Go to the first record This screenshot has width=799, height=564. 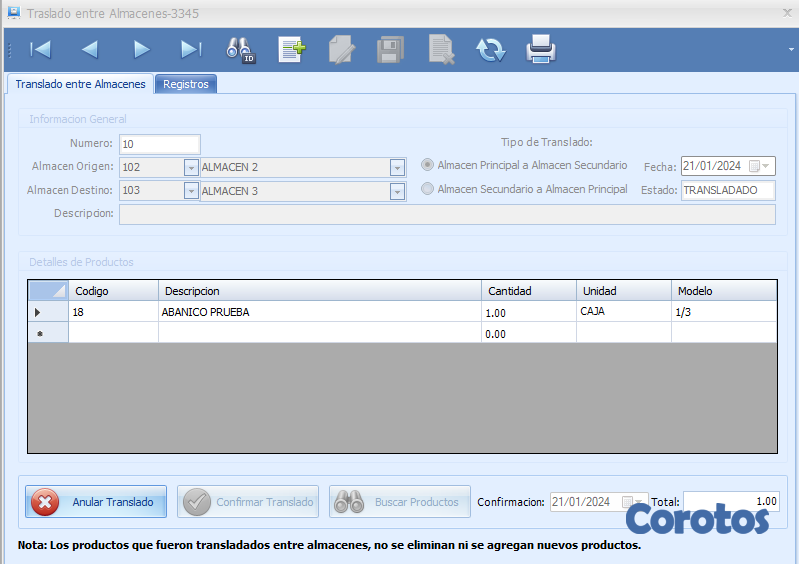point(40,49)
